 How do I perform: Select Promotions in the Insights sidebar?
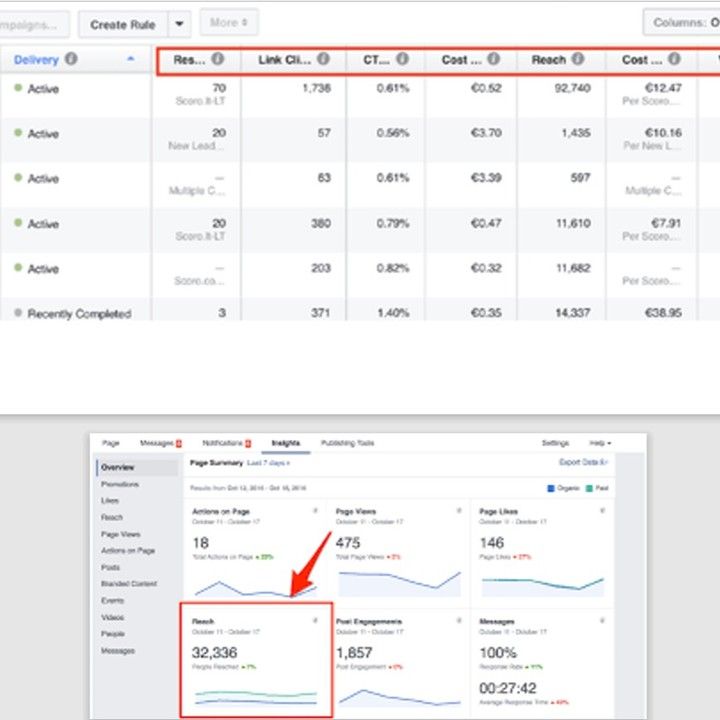coord(119,484)
